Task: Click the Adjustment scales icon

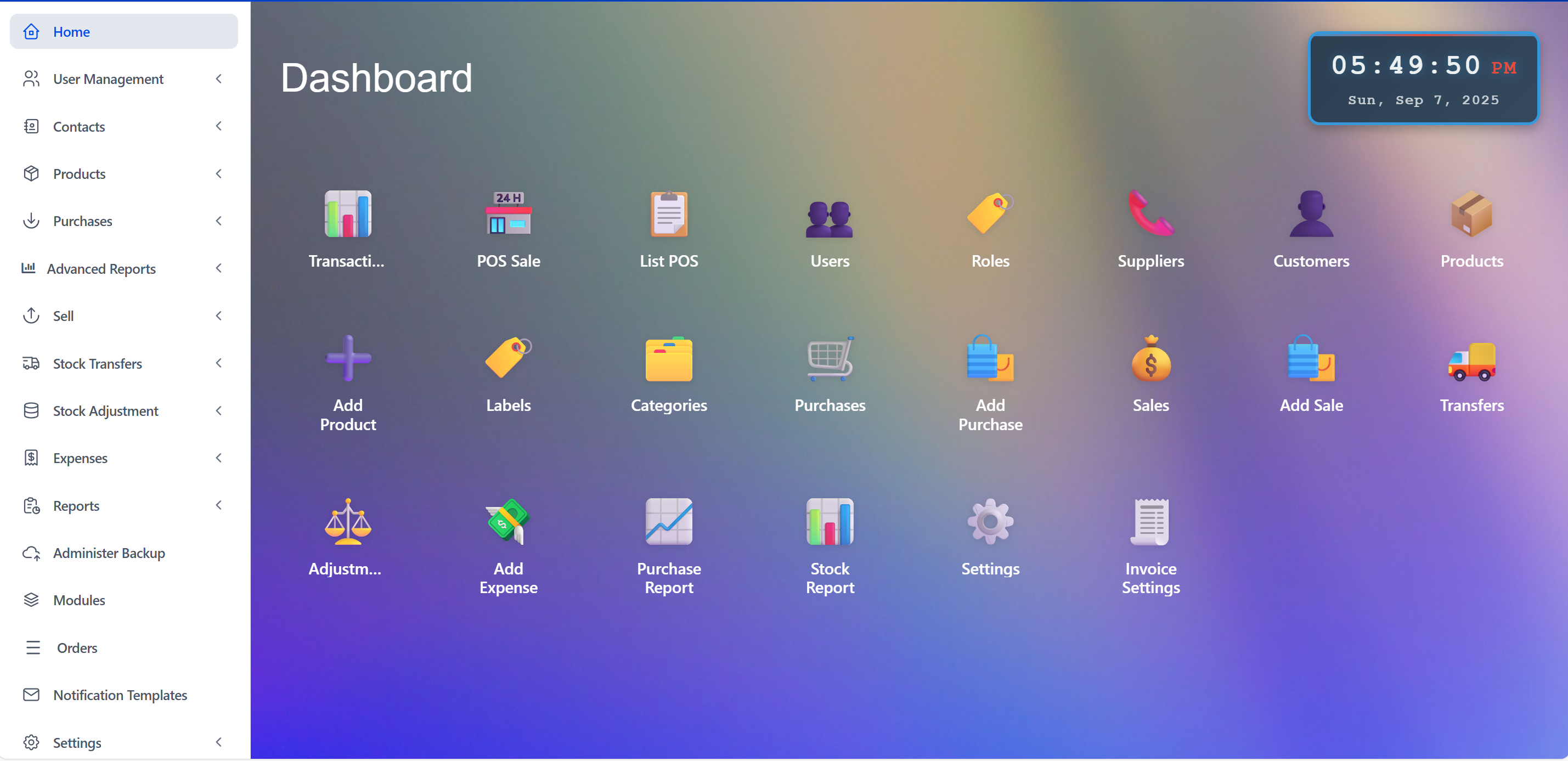Action: point(348,522)
